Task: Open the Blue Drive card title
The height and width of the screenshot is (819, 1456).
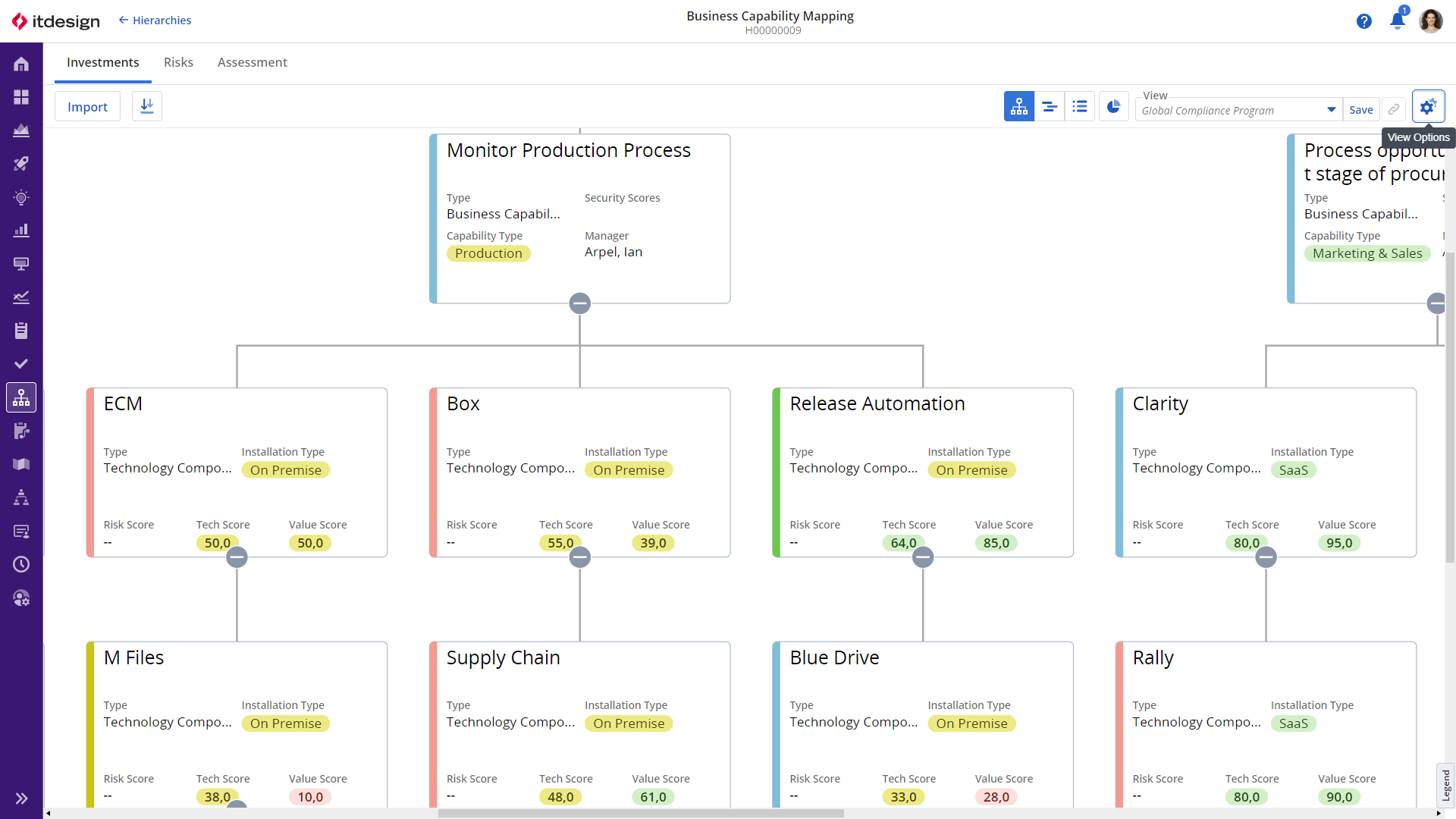Action: click(x=834, y=657)
